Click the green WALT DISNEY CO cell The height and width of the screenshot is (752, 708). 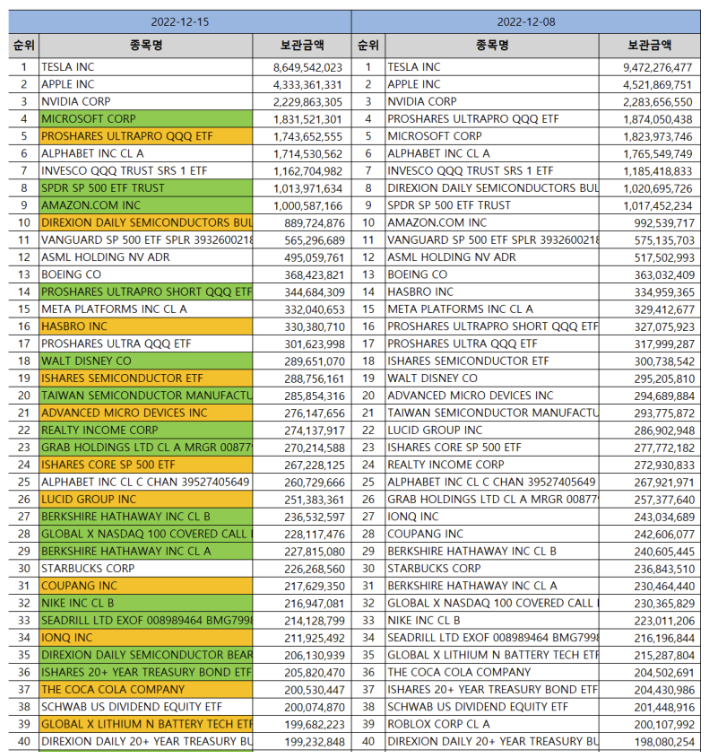[x=146, y=361]
